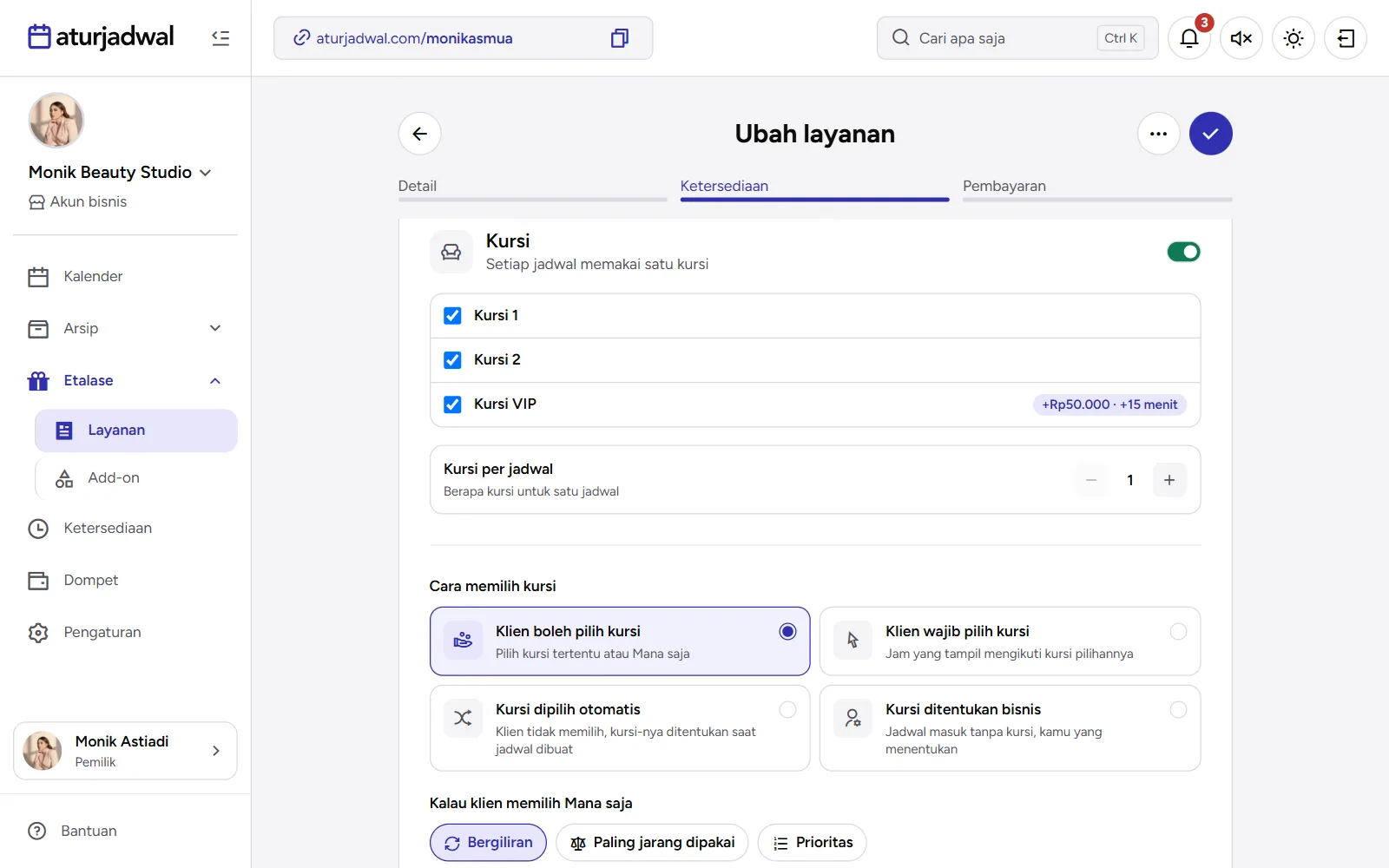
Task: Select Kursi ditentukan bisnis option
Action: [x=1010, y=728]
